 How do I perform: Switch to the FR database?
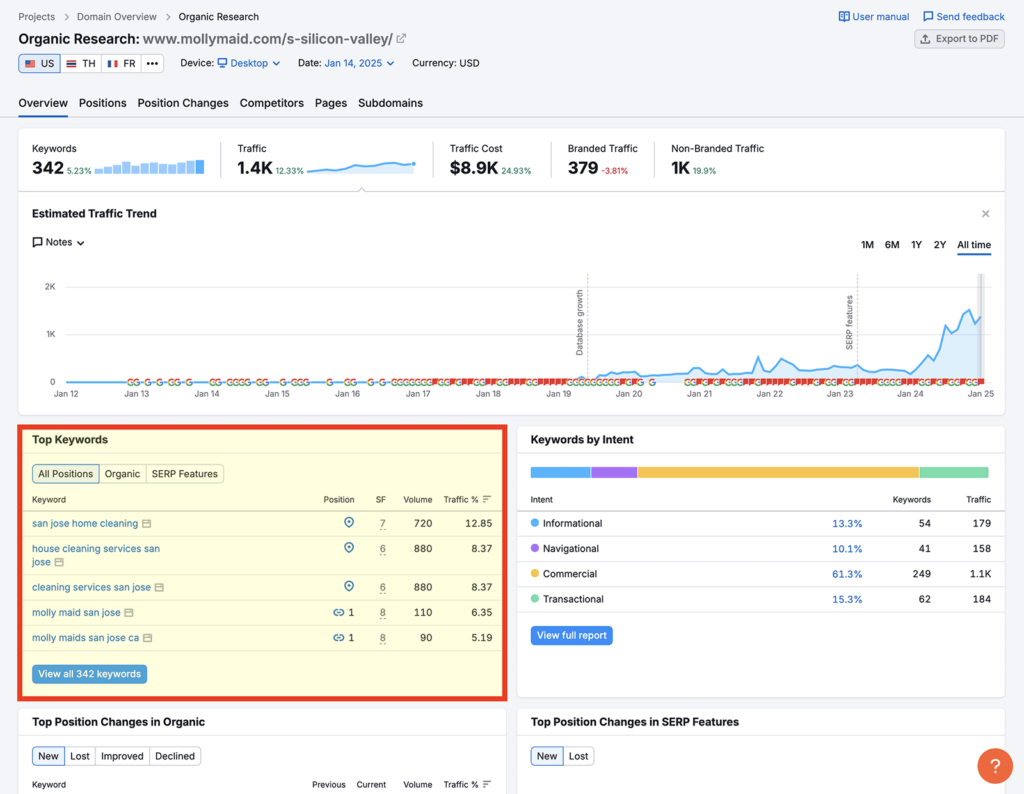tap(121, 63)
